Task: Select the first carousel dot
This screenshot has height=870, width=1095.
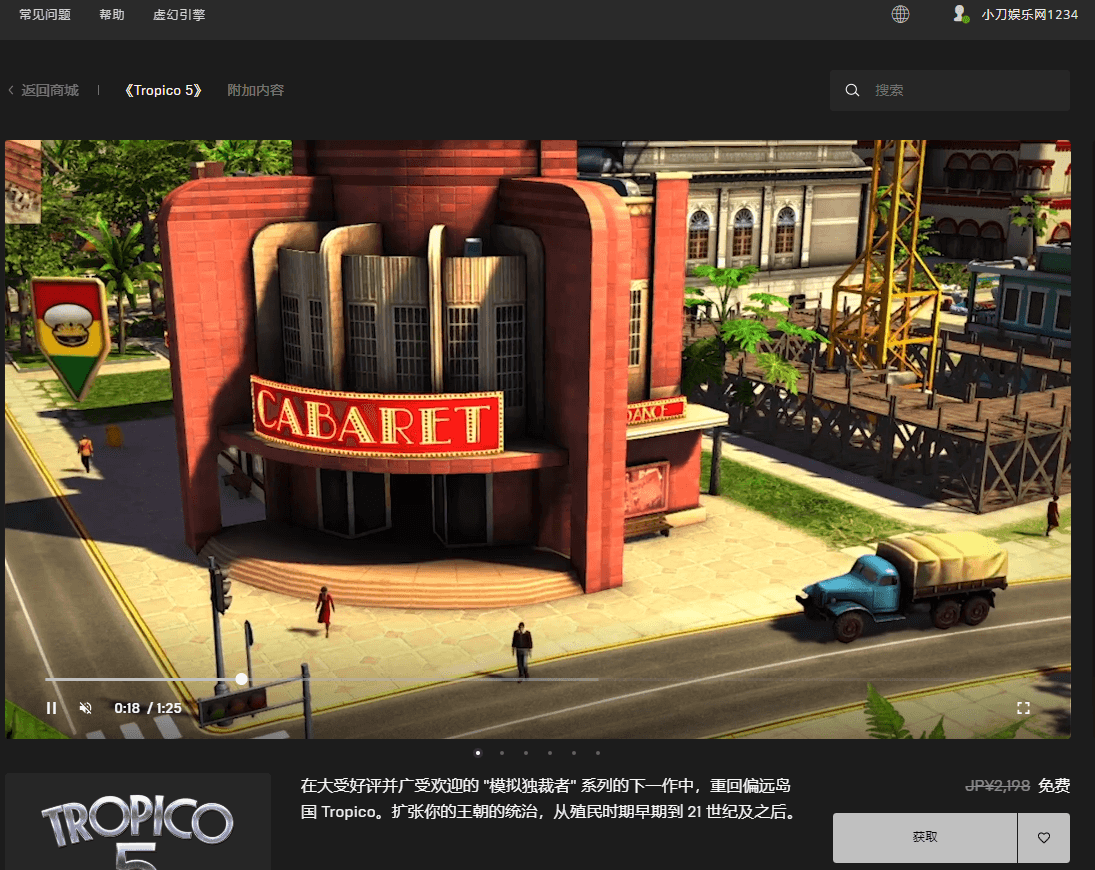Action: [478, 753]
